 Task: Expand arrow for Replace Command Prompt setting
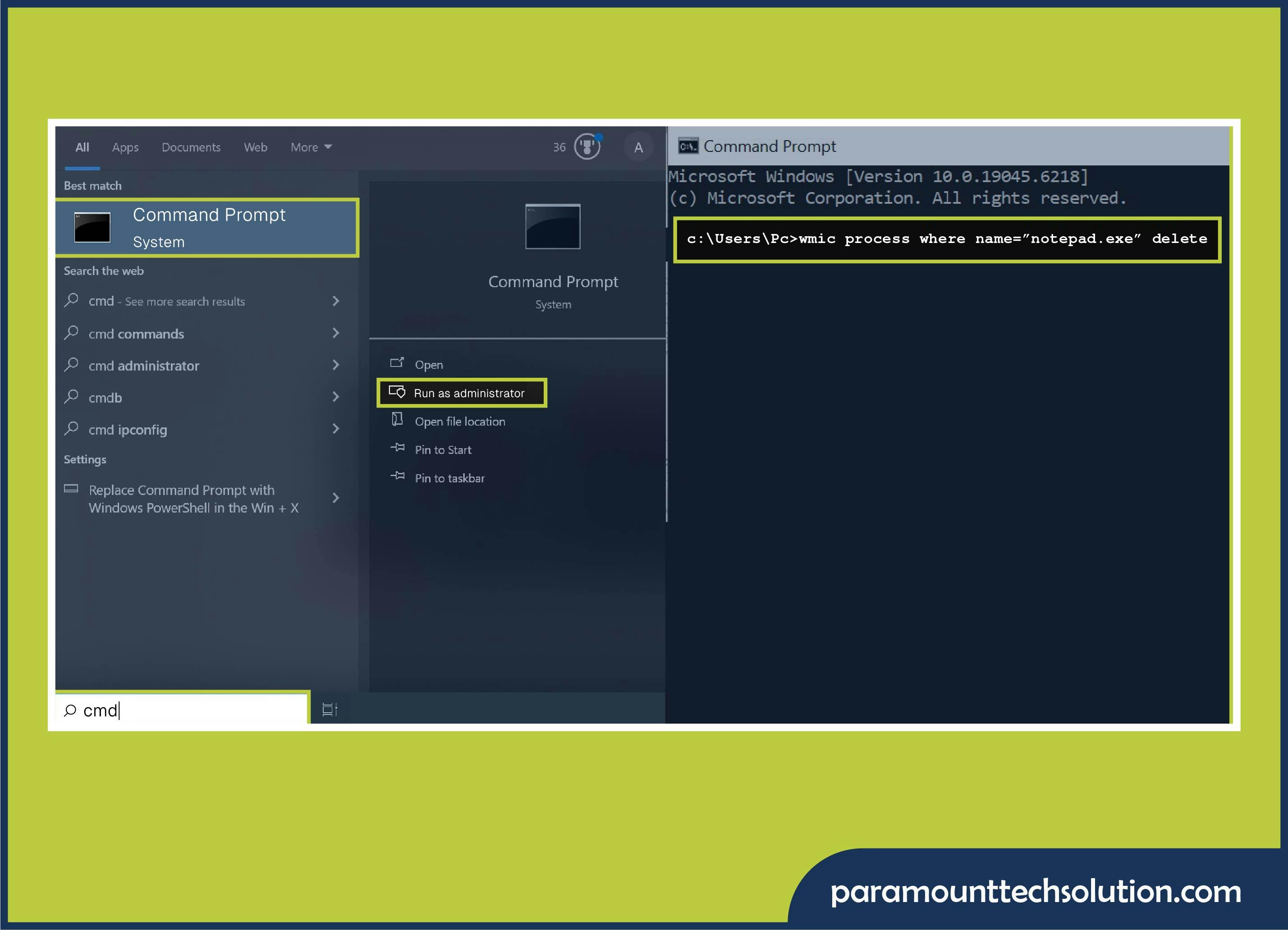[335, 498]
